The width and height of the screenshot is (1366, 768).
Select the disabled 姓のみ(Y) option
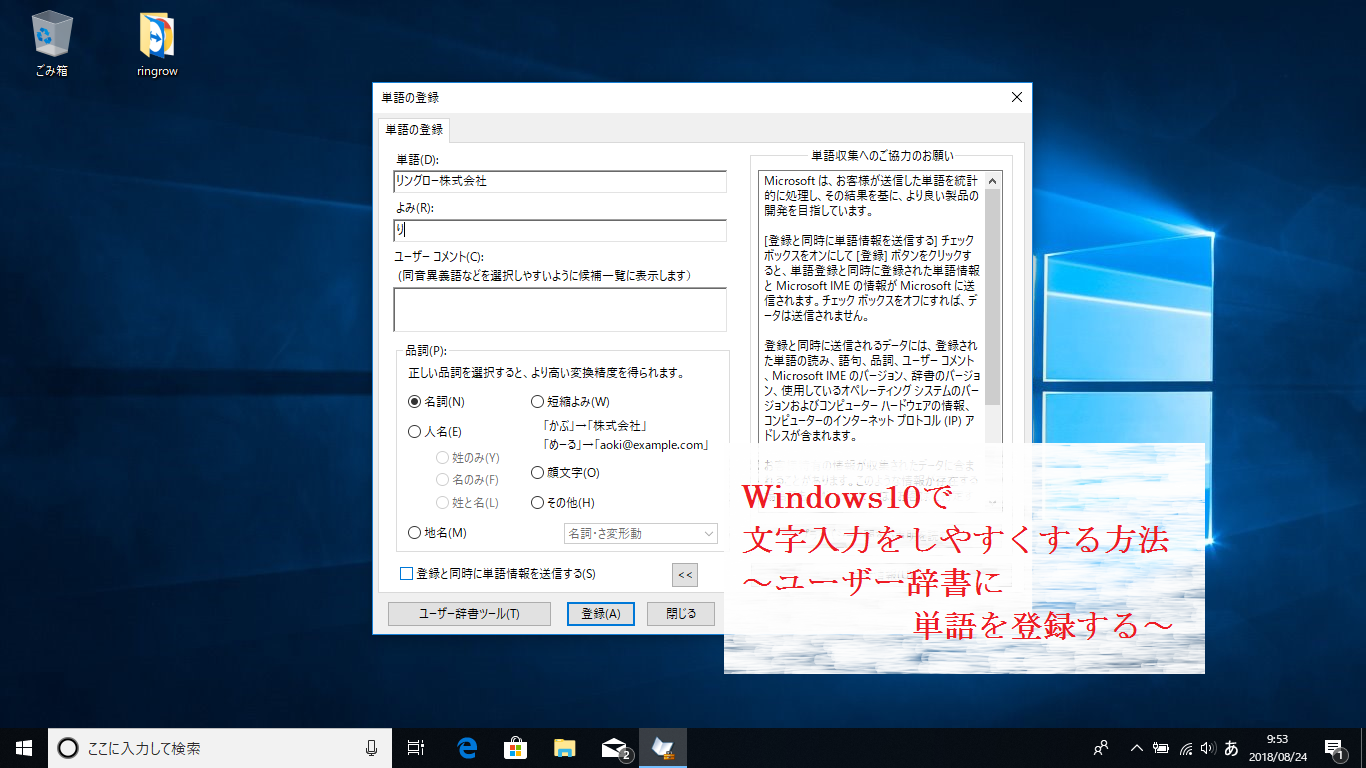467,457
